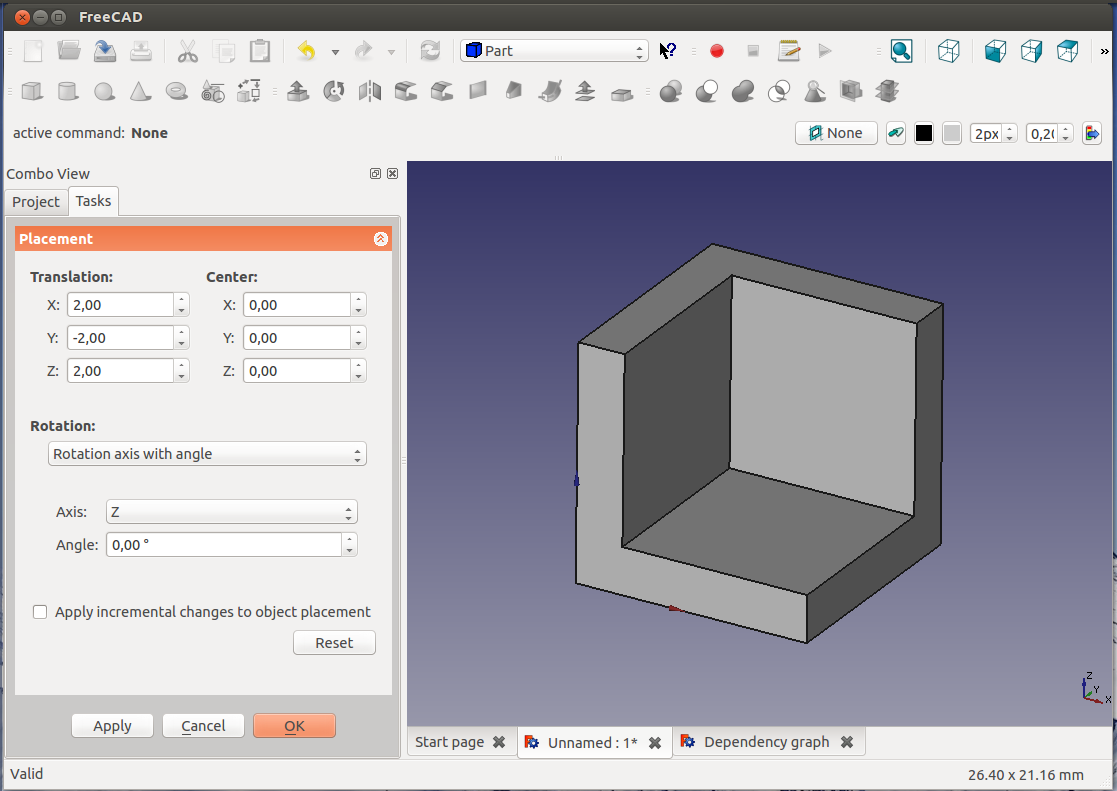Open the Dependency graph tab
Screen dimensions: 1117x791
pos(766,742)
